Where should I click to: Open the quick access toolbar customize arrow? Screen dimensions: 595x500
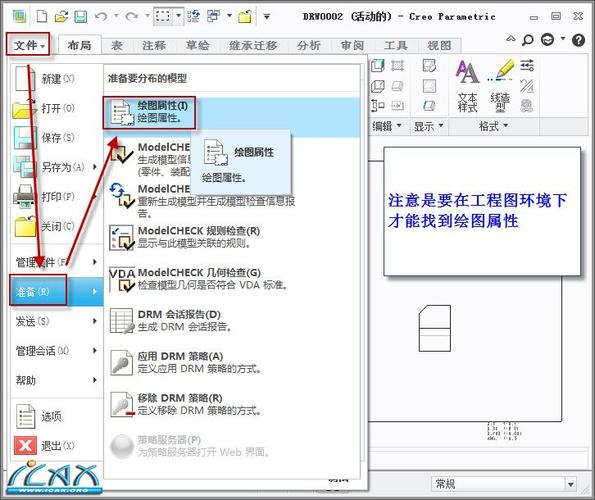(267, 17)
